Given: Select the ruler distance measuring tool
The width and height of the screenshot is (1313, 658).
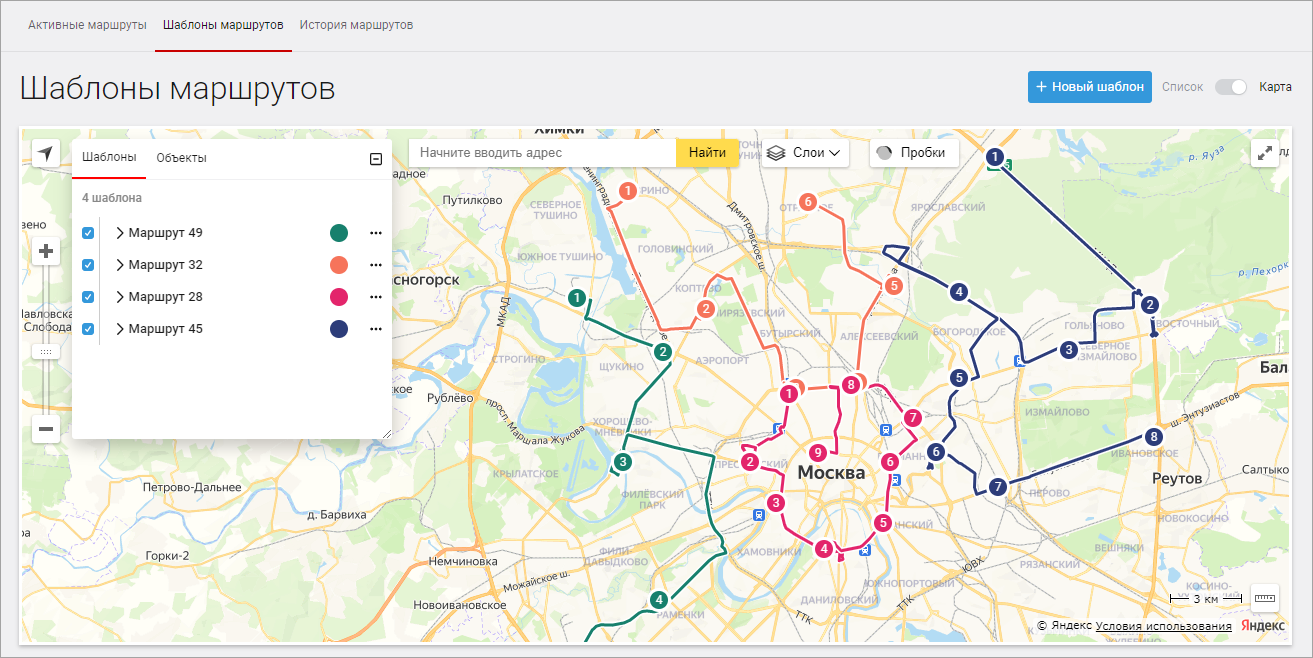Looking at the screenshot, I should pos(1265,598).
